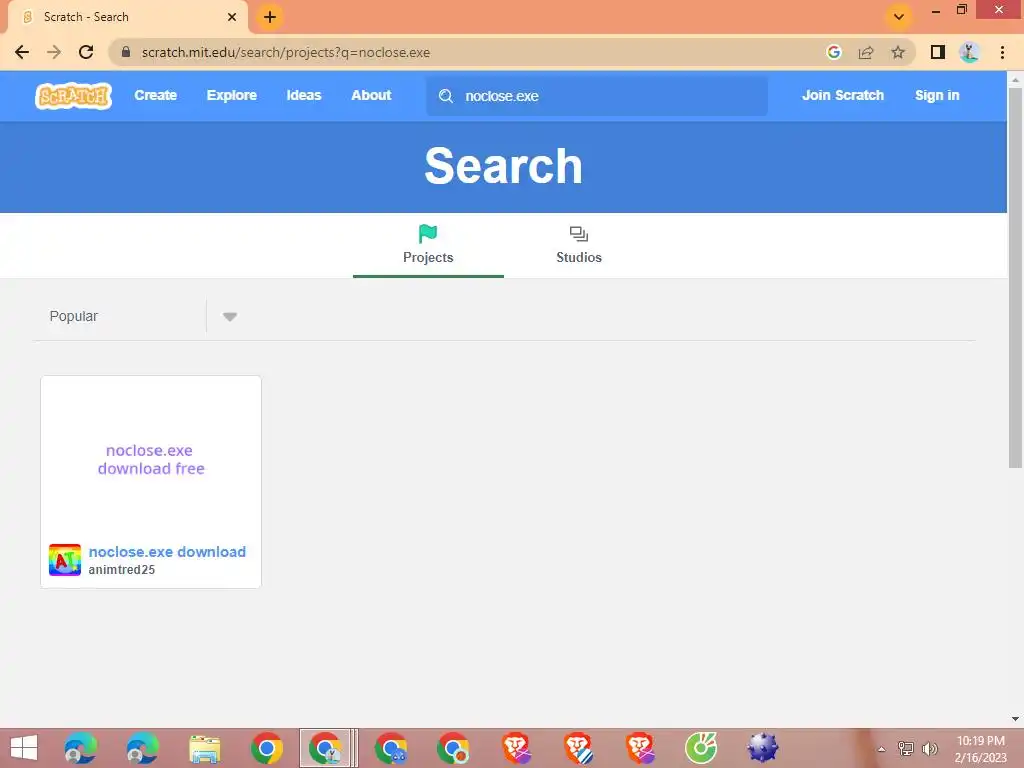Viewport: 1024px width, 768px height.
Task: Click the padlock site info icon
Action: (x=126, y=52)
